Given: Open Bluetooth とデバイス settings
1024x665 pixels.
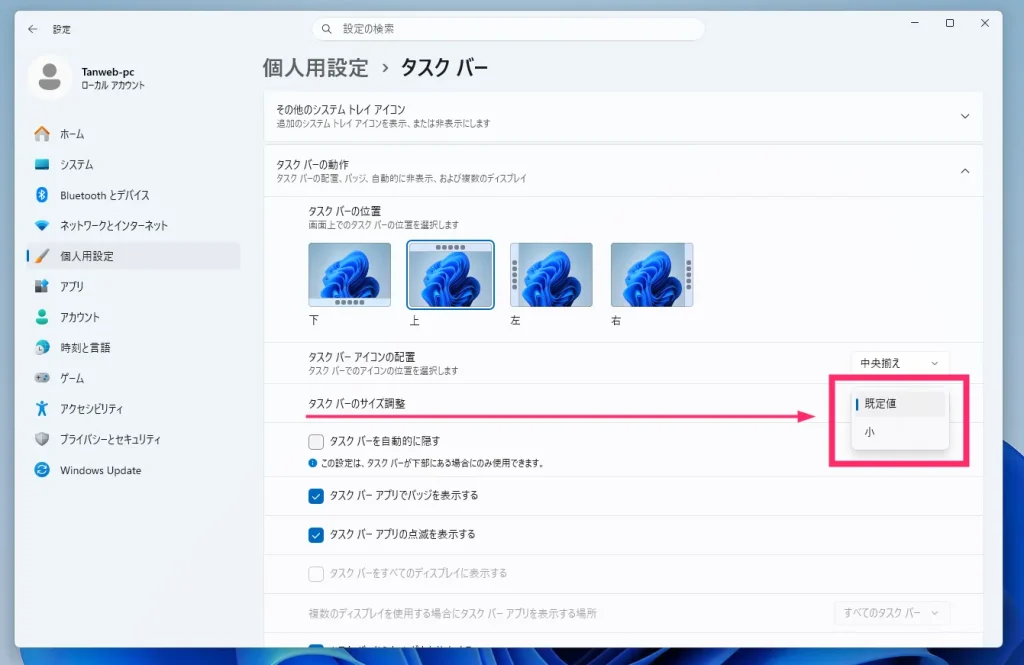Looking at the screenshot, I should [133, 195].
